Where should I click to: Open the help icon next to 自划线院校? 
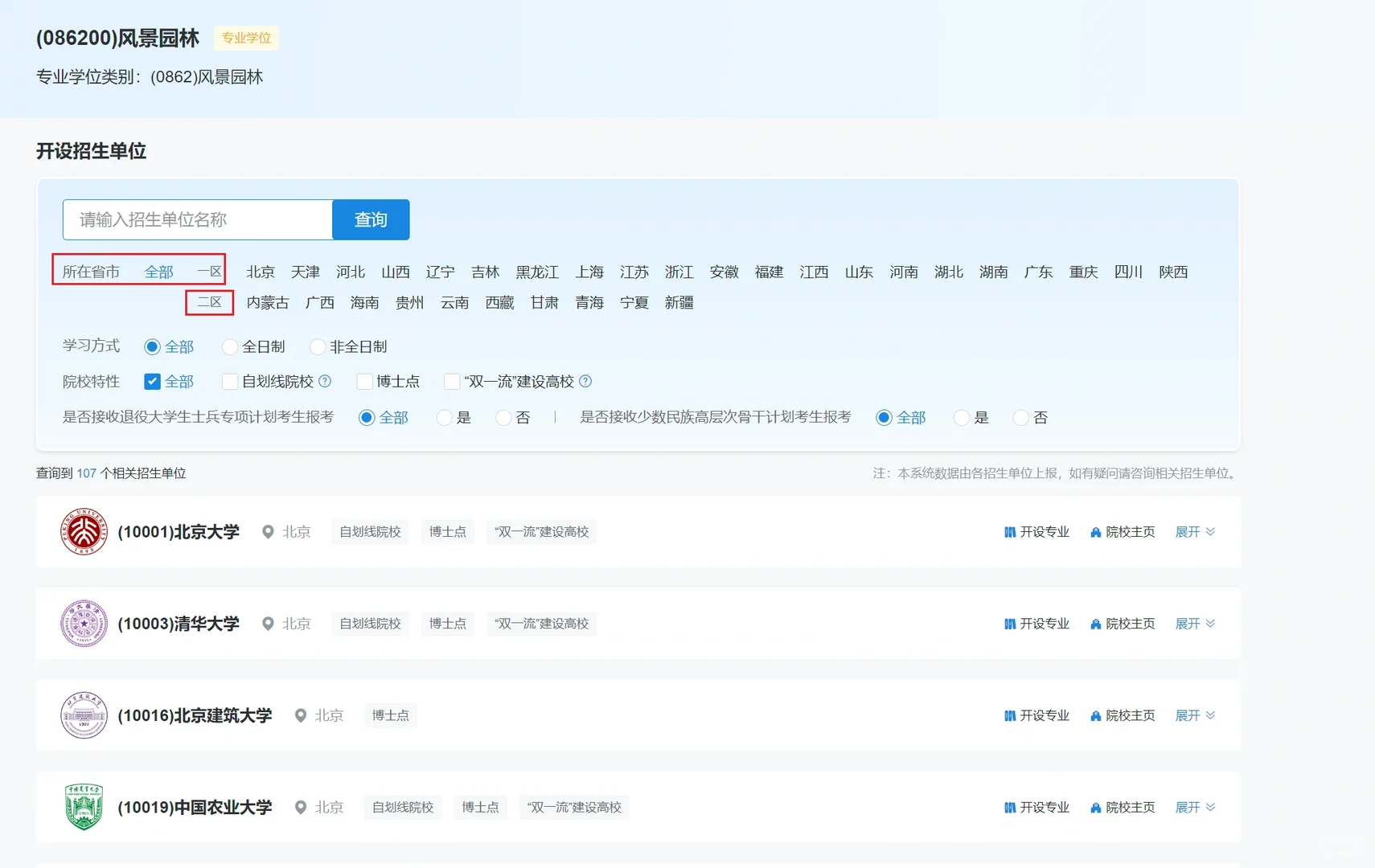coord(325,381)
